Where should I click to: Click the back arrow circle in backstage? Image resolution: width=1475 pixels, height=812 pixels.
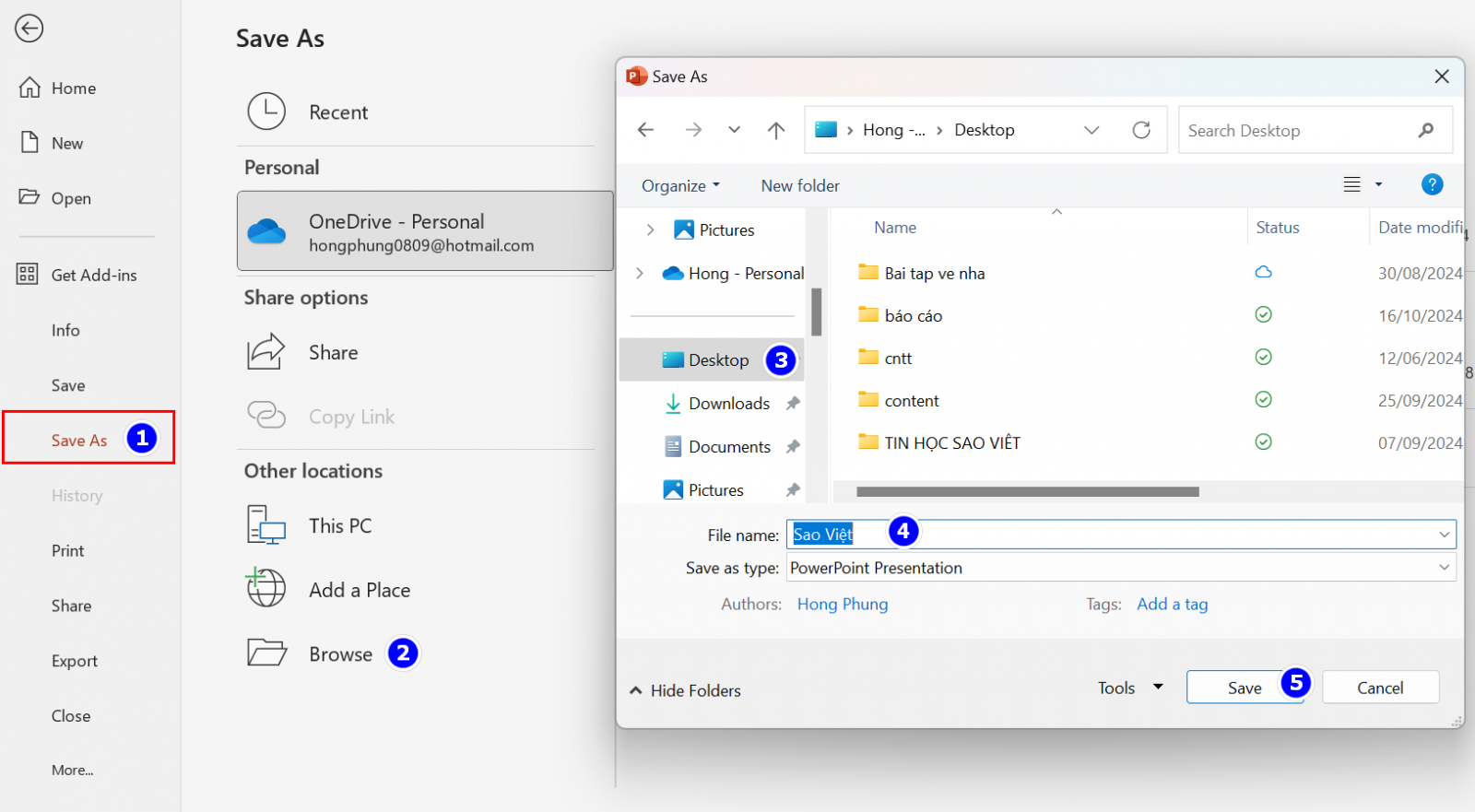point(29,29)
